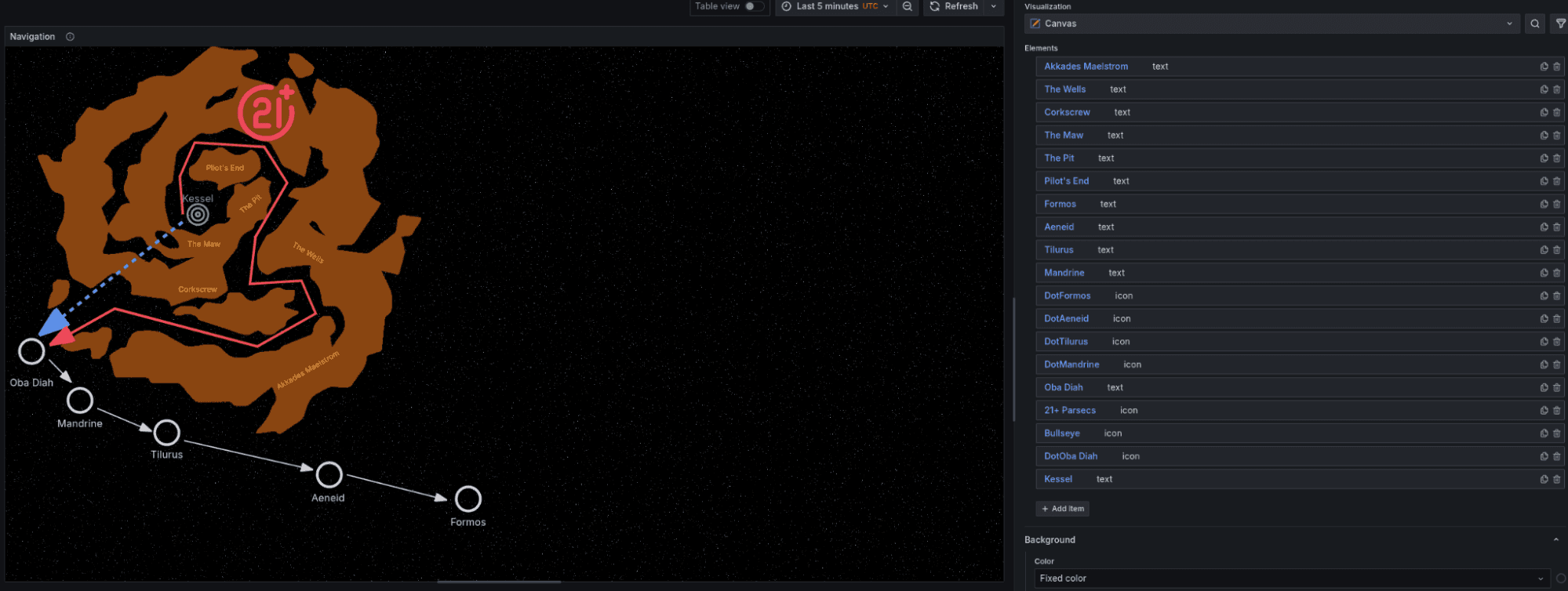Select the Oba Diah circle on canvas
The height and width of the screenshot is (591, 1568).
click(31, 351)
